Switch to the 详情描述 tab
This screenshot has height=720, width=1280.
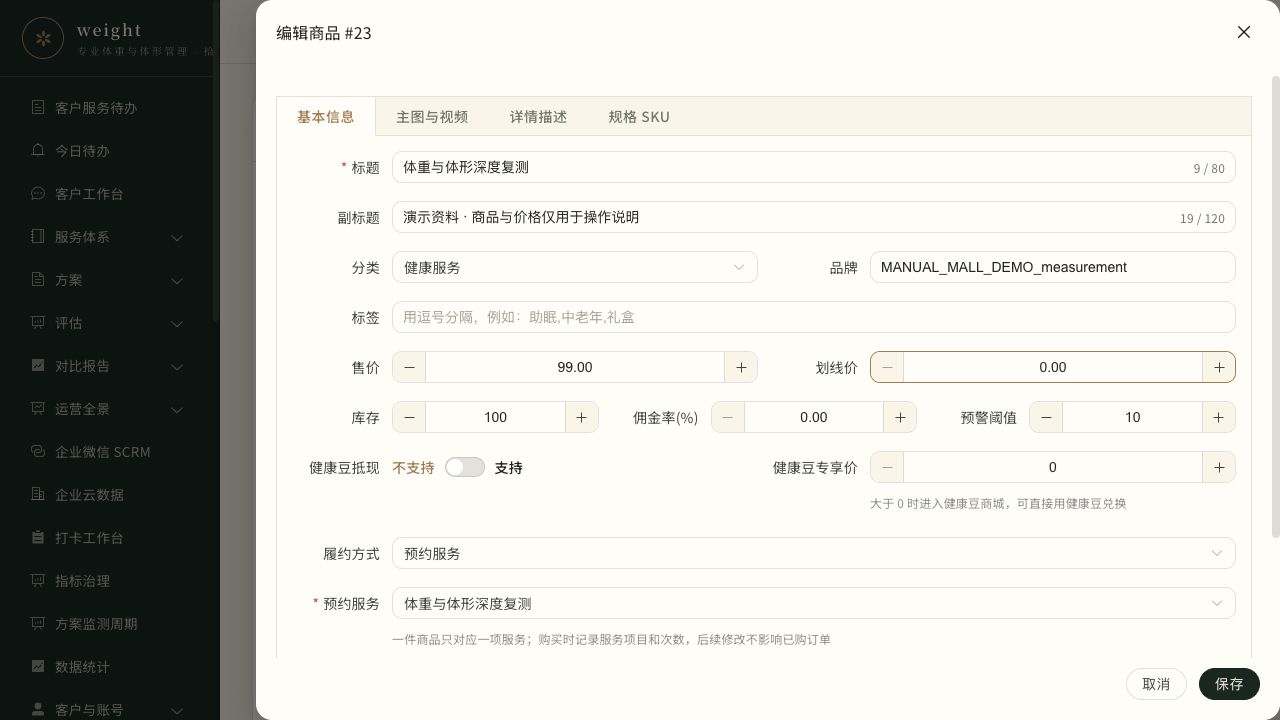[x=538, y=116]
